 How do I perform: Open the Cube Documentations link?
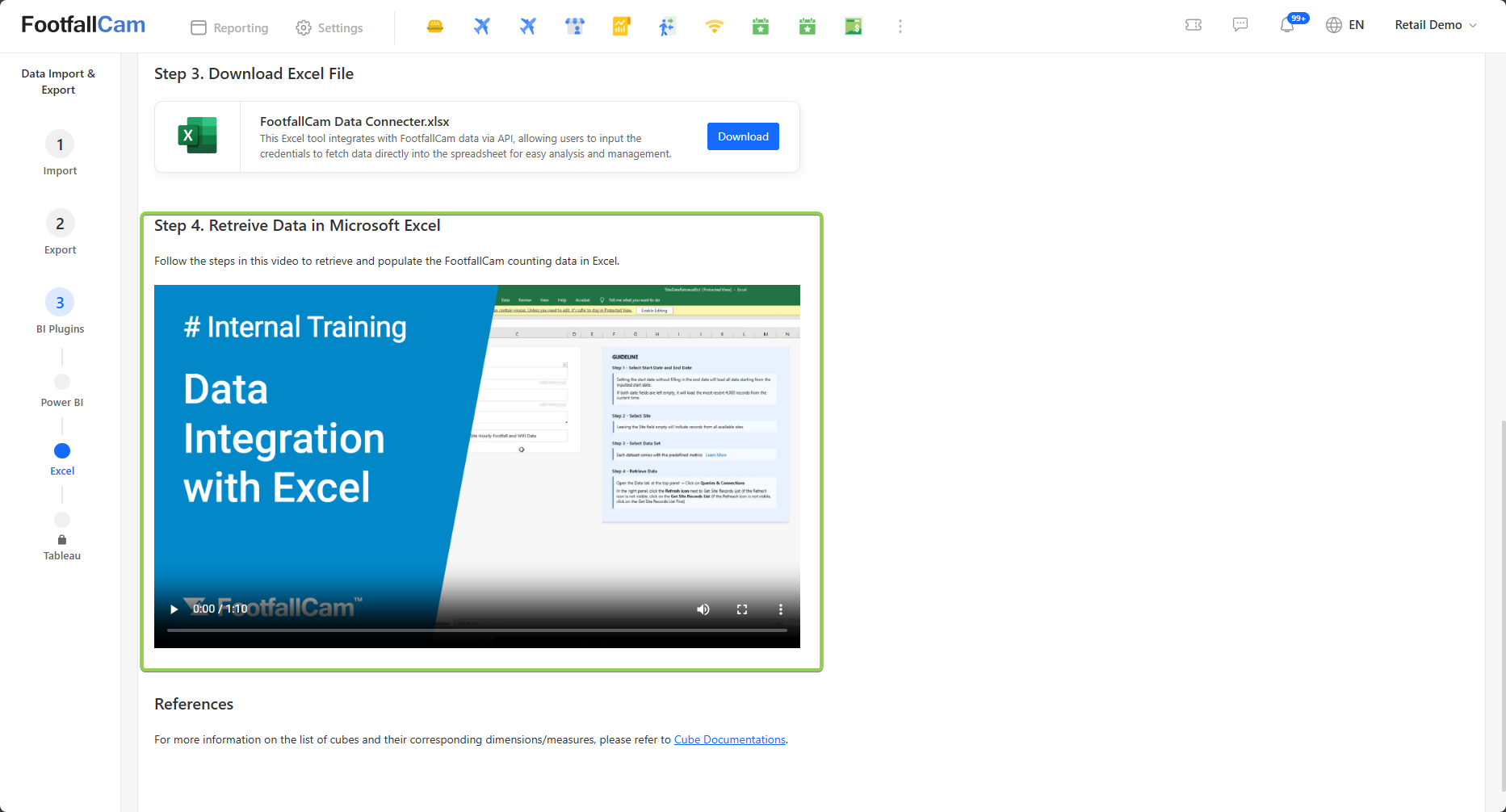730,739
